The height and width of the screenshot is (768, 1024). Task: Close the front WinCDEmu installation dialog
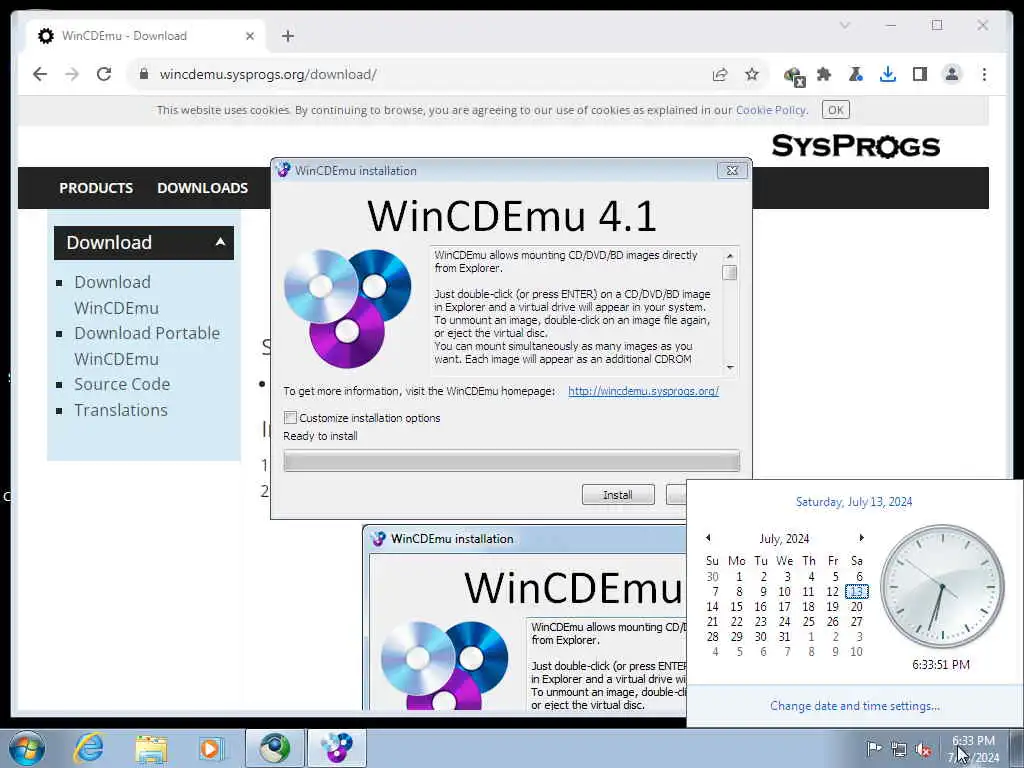[732, 170]
